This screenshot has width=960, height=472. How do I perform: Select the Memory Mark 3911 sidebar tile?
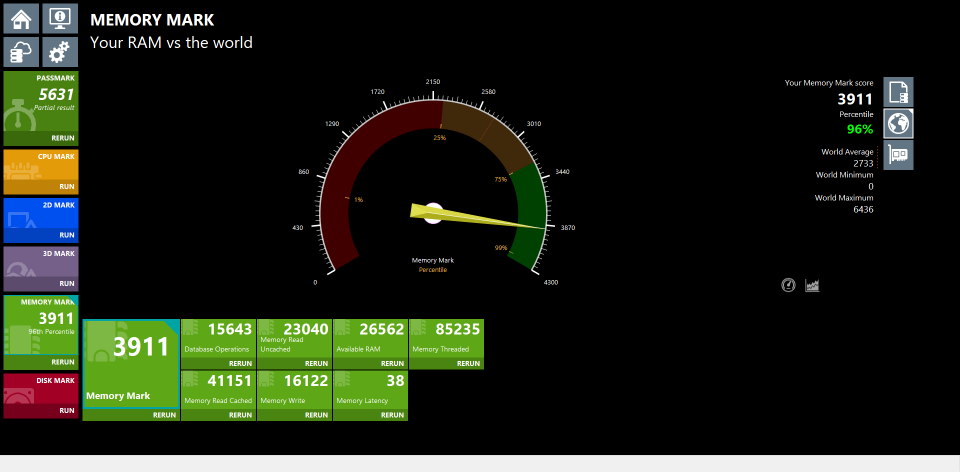point(41,325)
